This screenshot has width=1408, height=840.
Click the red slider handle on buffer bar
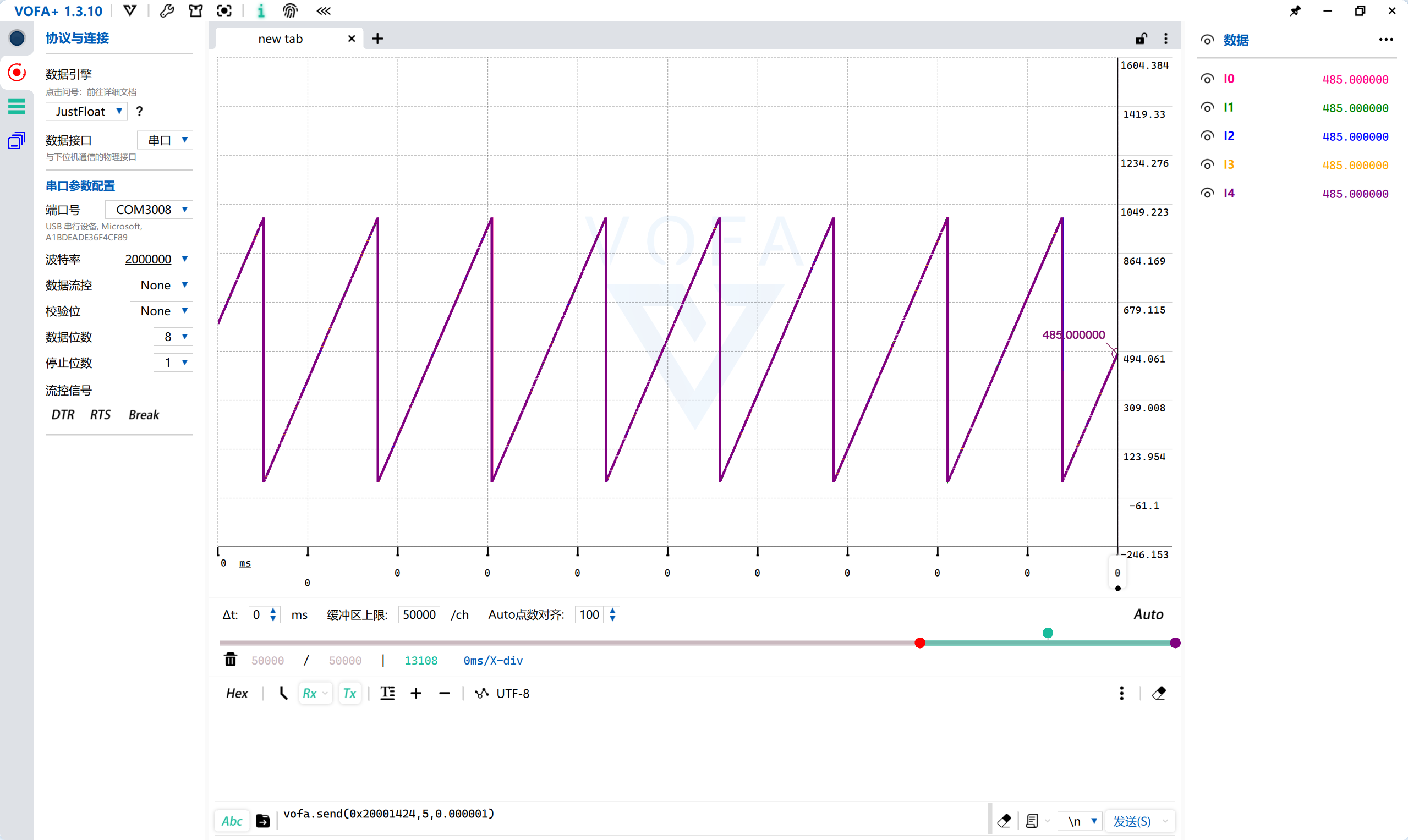920,643
